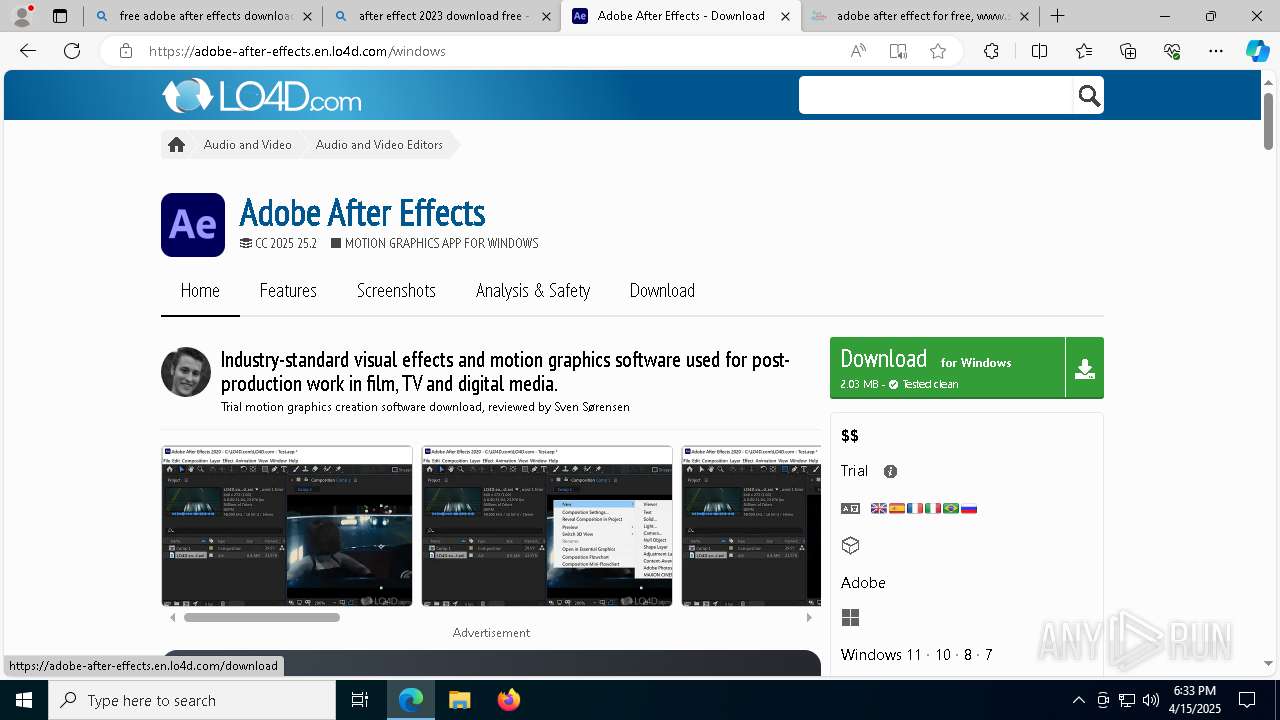Open Audio and Video breadcrumb link
This screenshot has width=1280, height=720.
[248, 145]
